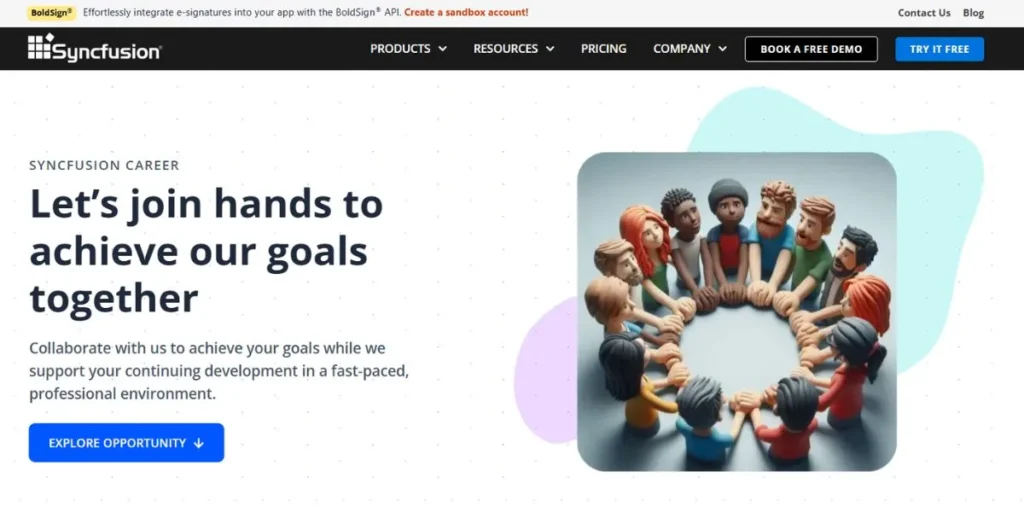
Task: Click the Try It Free button
Action: [939, 49]
